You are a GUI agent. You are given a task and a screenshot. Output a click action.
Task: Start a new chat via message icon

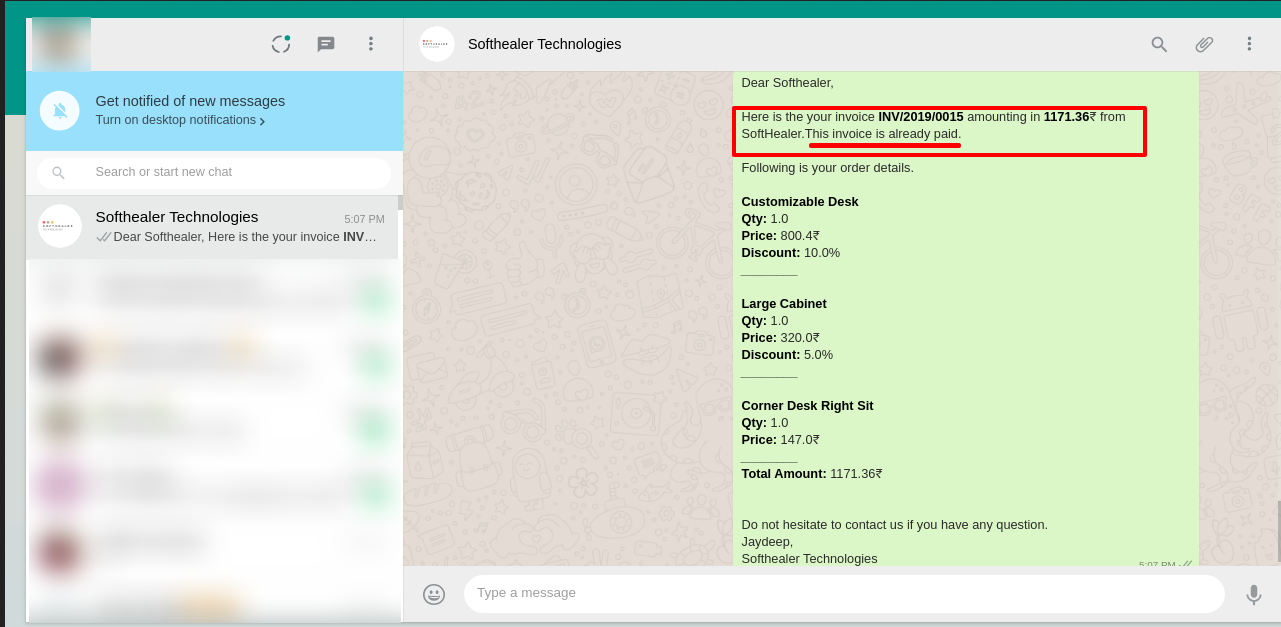tap(326, 44)
